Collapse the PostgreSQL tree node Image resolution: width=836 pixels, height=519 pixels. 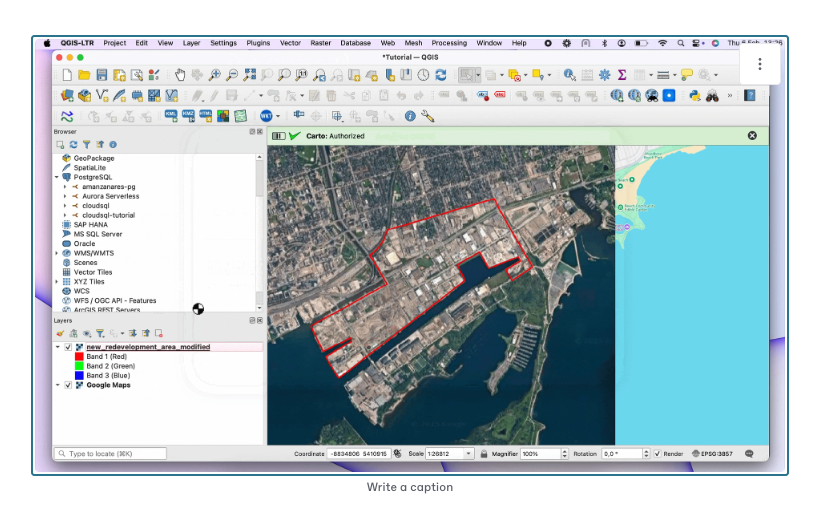(x=57, y=177)
